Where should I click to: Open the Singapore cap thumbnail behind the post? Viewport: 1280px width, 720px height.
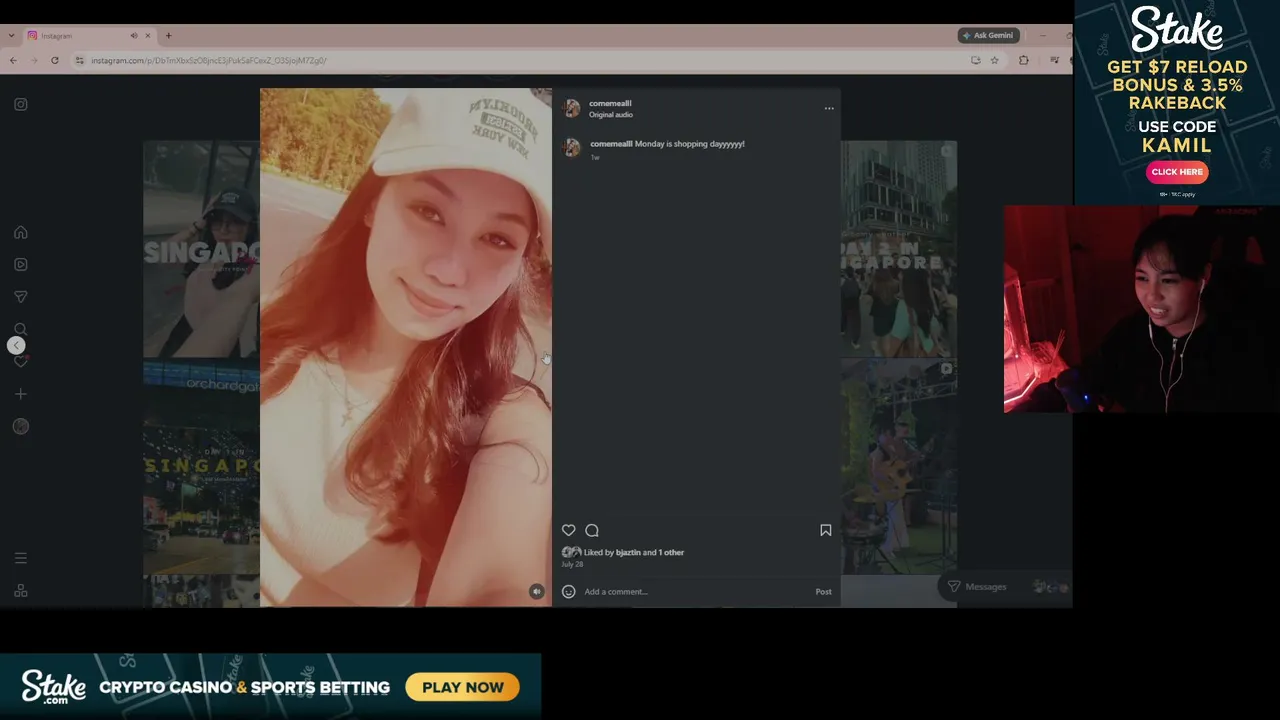pyautogui.click(x=201, y=249)
